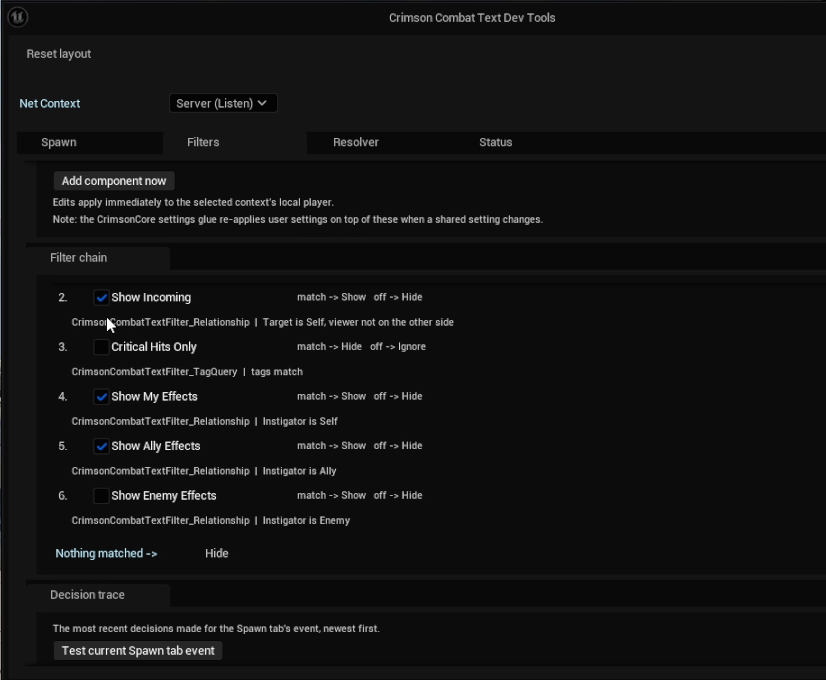Enable the Critical Hits Only checkbox

click(x=101, y=347)
